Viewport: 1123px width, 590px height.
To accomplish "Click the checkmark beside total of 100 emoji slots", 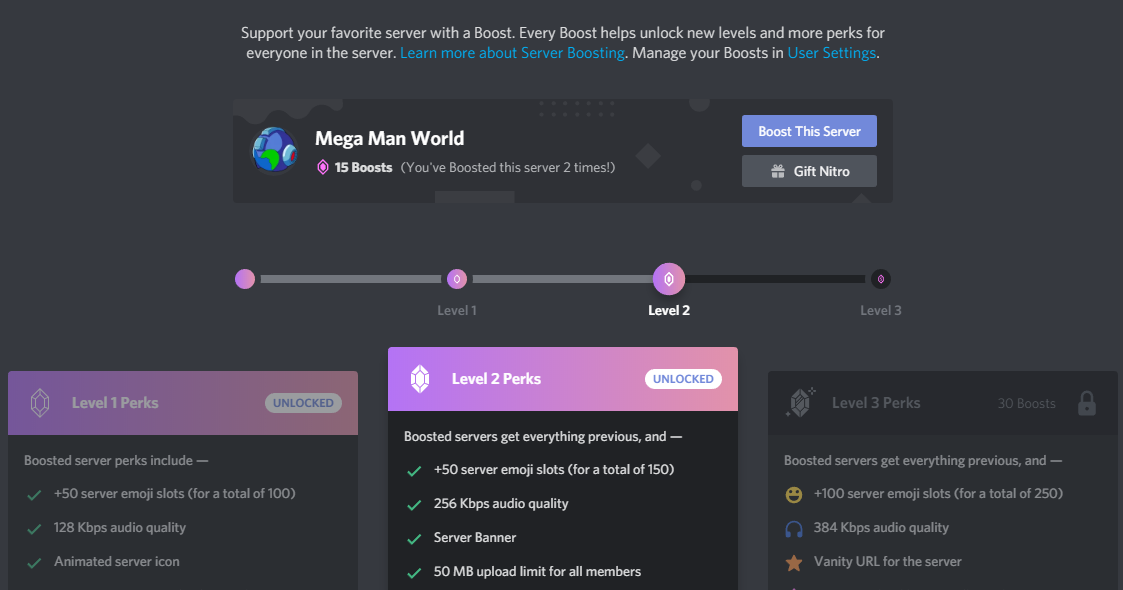I will point(34,495).
